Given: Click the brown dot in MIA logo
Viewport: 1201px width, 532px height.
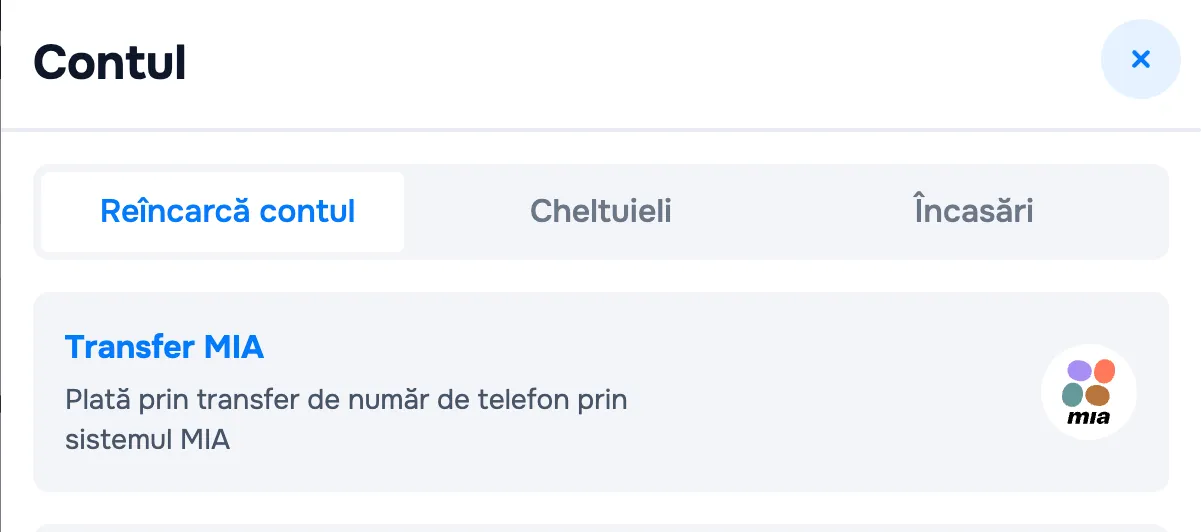Looking at the screenshot, I should tap(1098, 395).
